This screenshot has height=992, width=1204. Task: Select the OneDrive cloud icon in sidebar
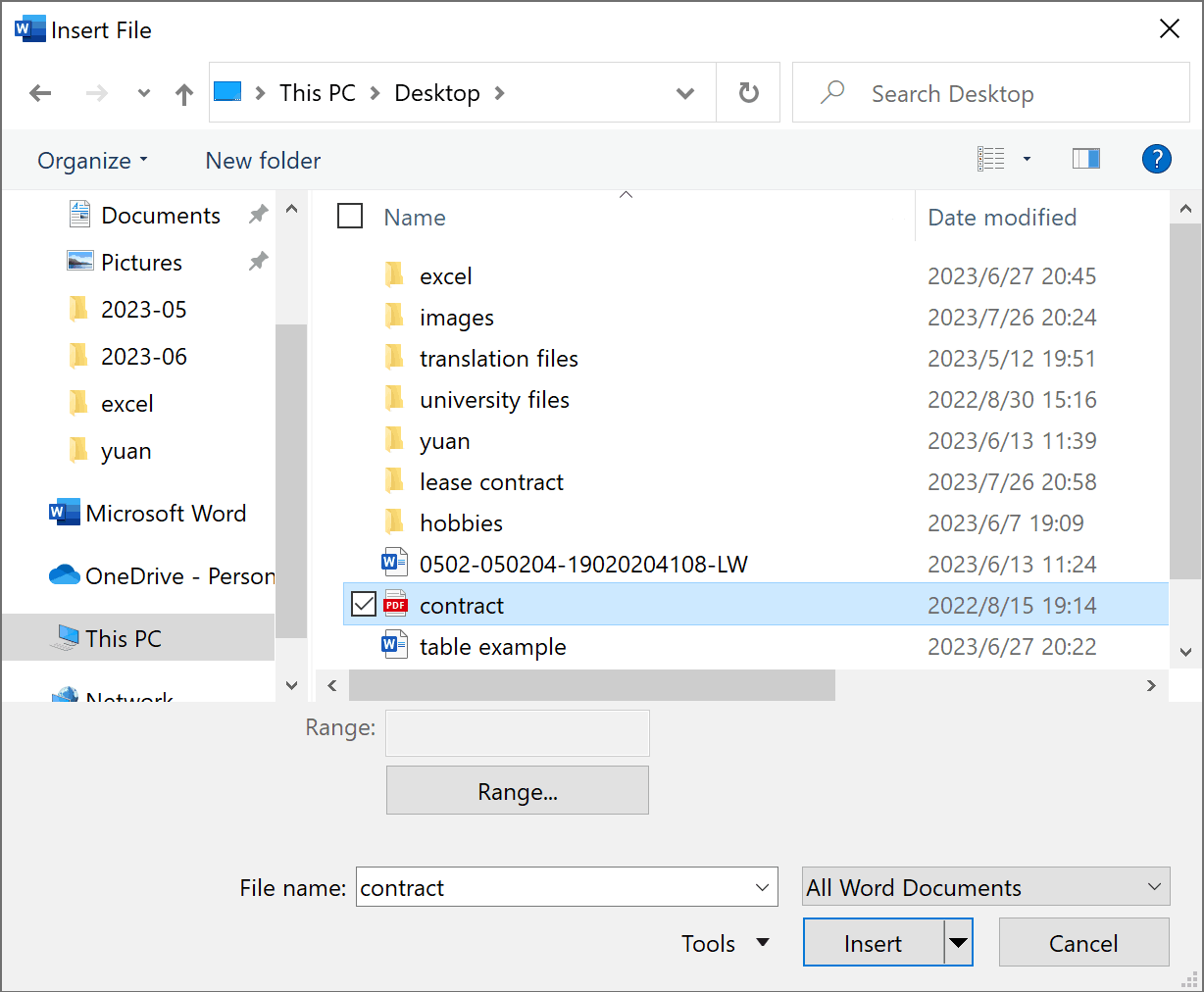(x=65, y=575)
